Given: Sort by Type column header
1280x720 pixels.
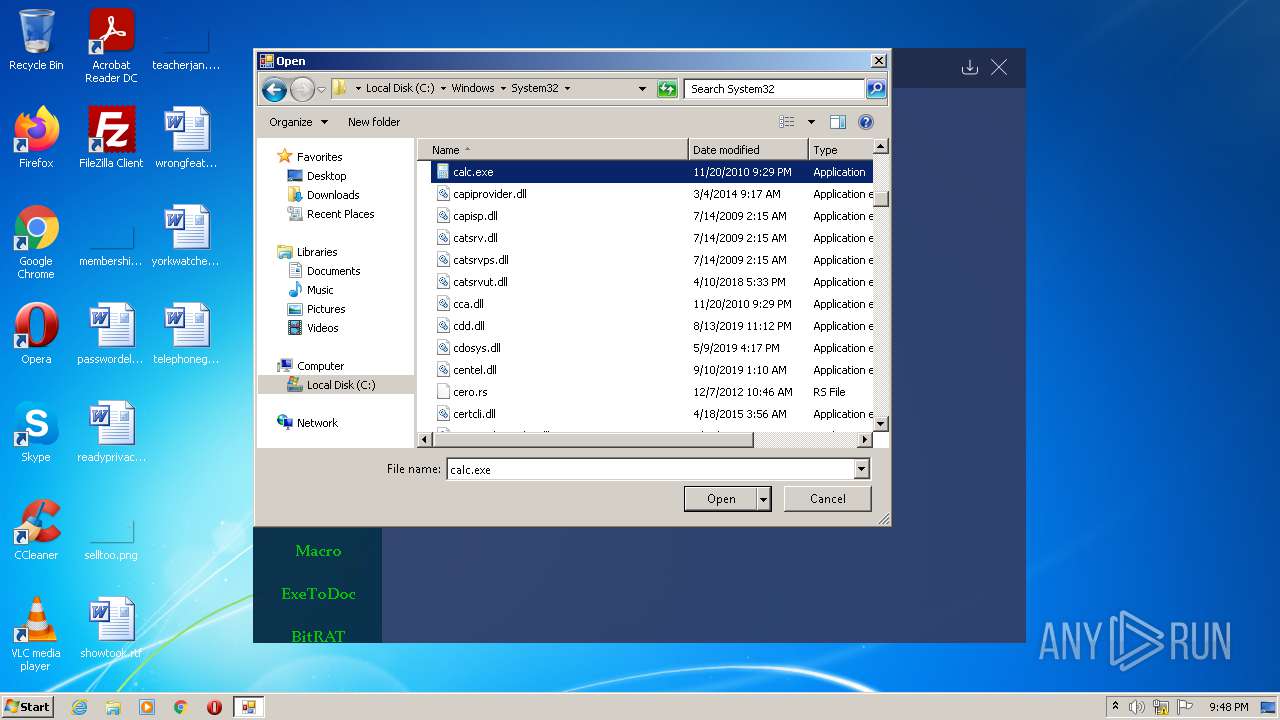Looking at the screenshot, I should [840, 150].
